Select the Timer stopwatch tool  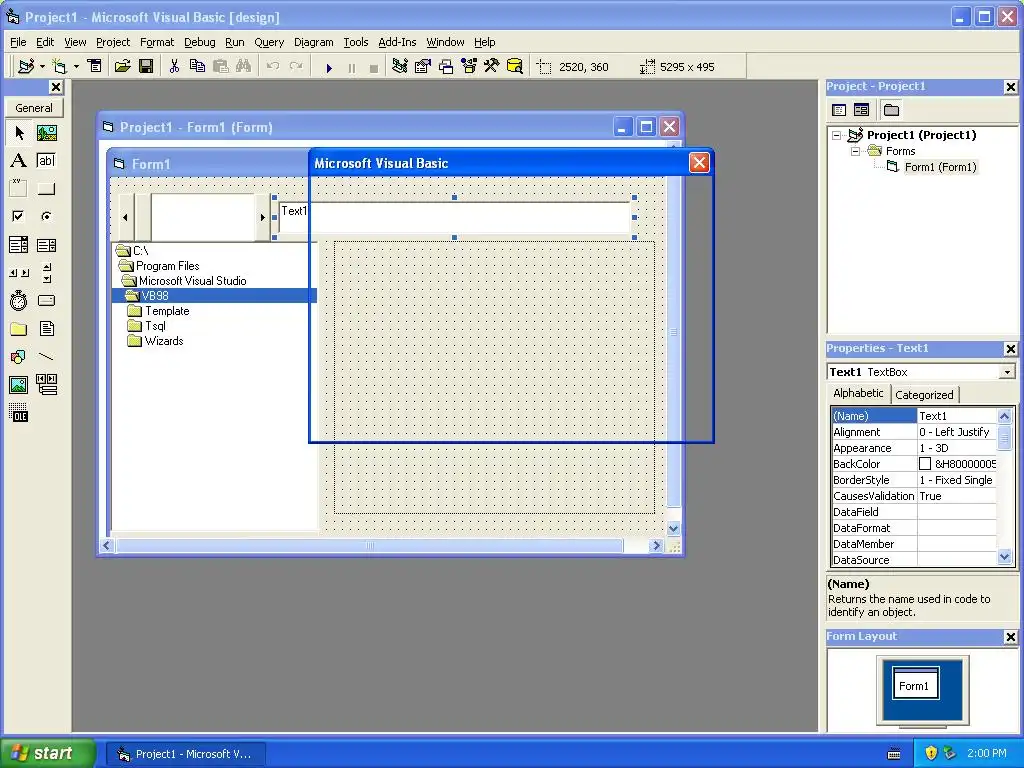(19, 301)
